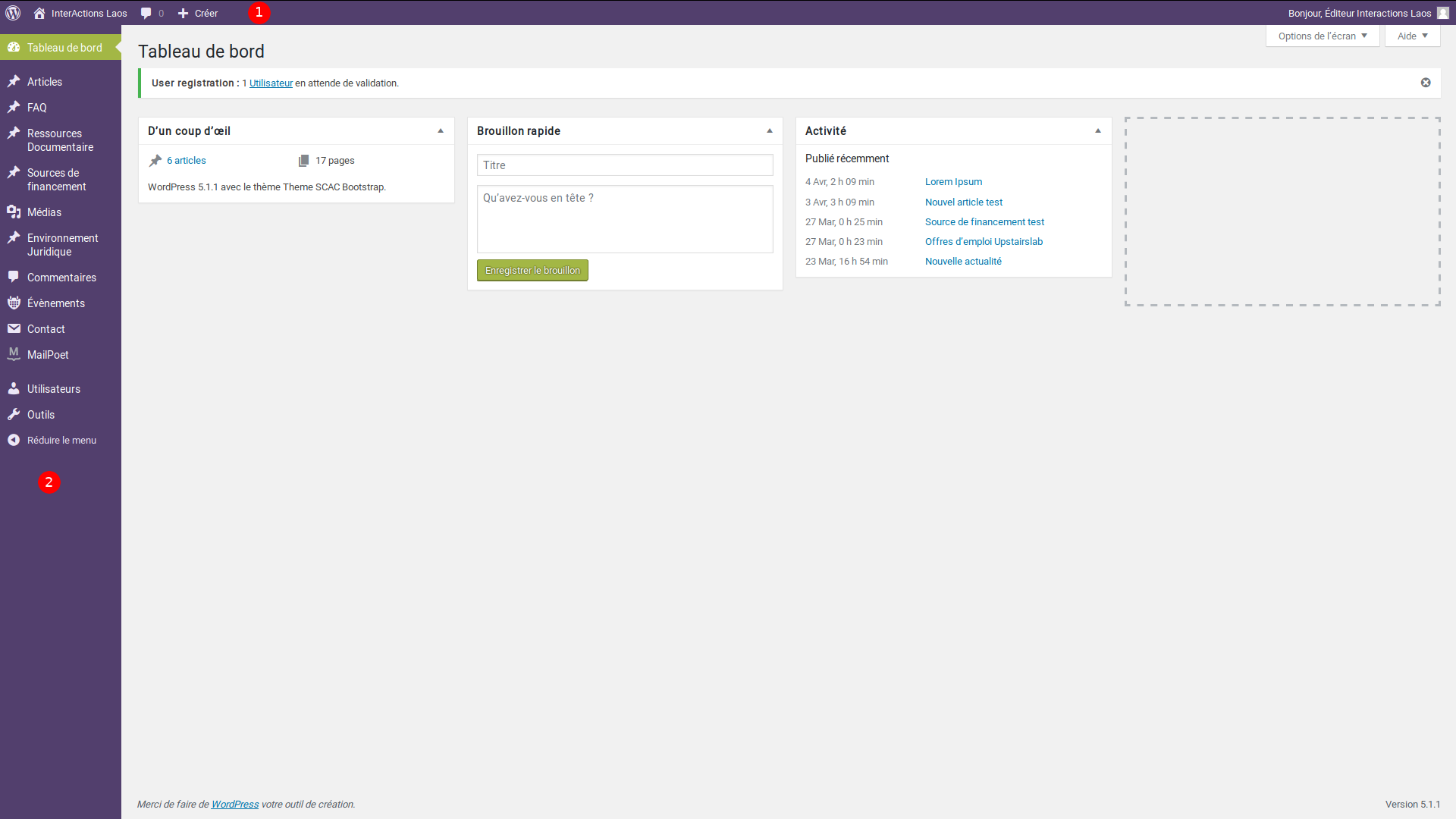Dismiss the User registration notice
Screen dimensions: 1456x819
click(1426, 83)
